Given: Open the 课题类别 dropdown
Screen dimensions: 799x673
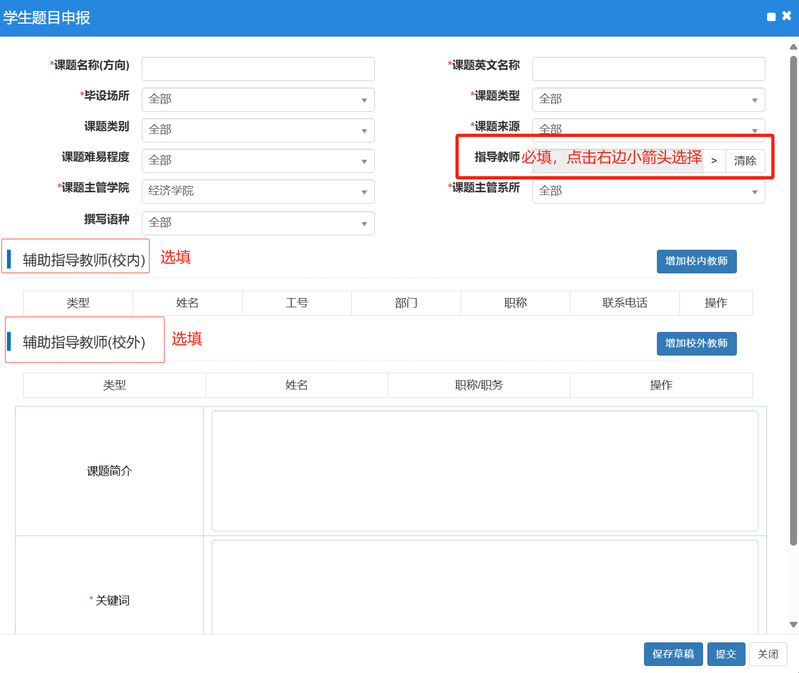Looking at the screenshot, I should (258, 130).
